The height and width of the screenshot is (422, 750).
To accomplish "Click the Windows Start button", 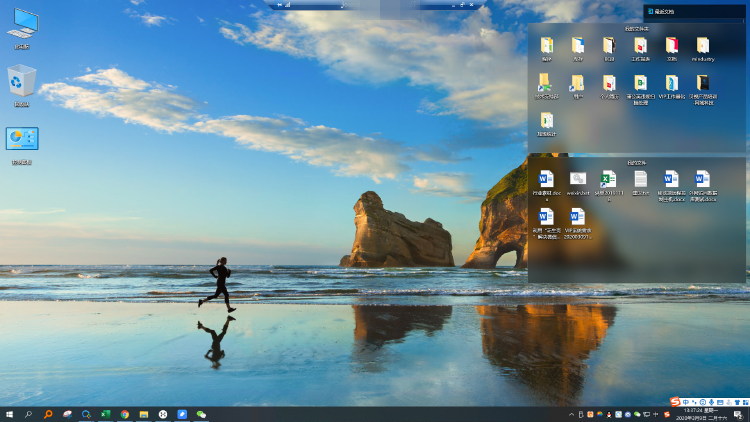I will point(9,414).
